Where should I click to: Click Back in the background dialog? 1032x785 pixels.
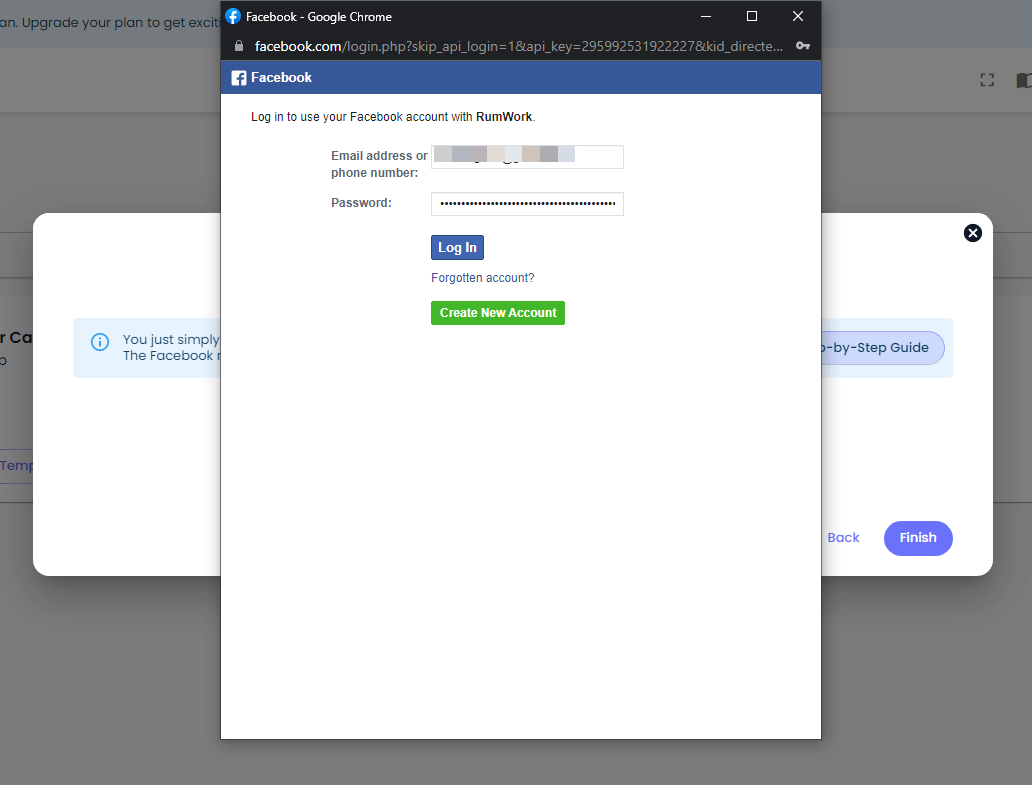[x=842, y=538]
